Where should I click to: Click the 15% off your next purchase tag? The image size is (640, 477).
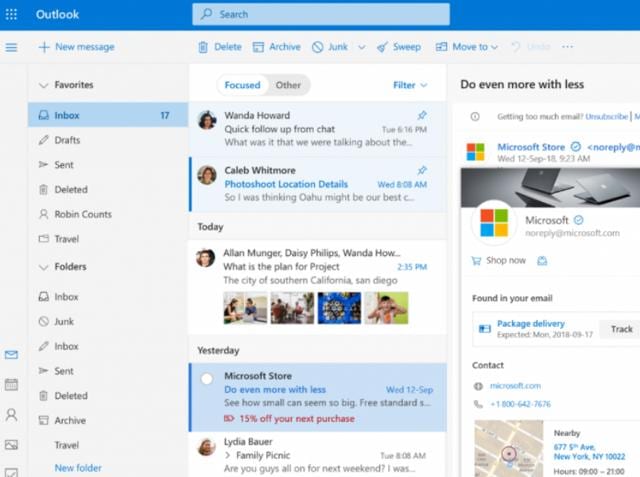[289, 419]
